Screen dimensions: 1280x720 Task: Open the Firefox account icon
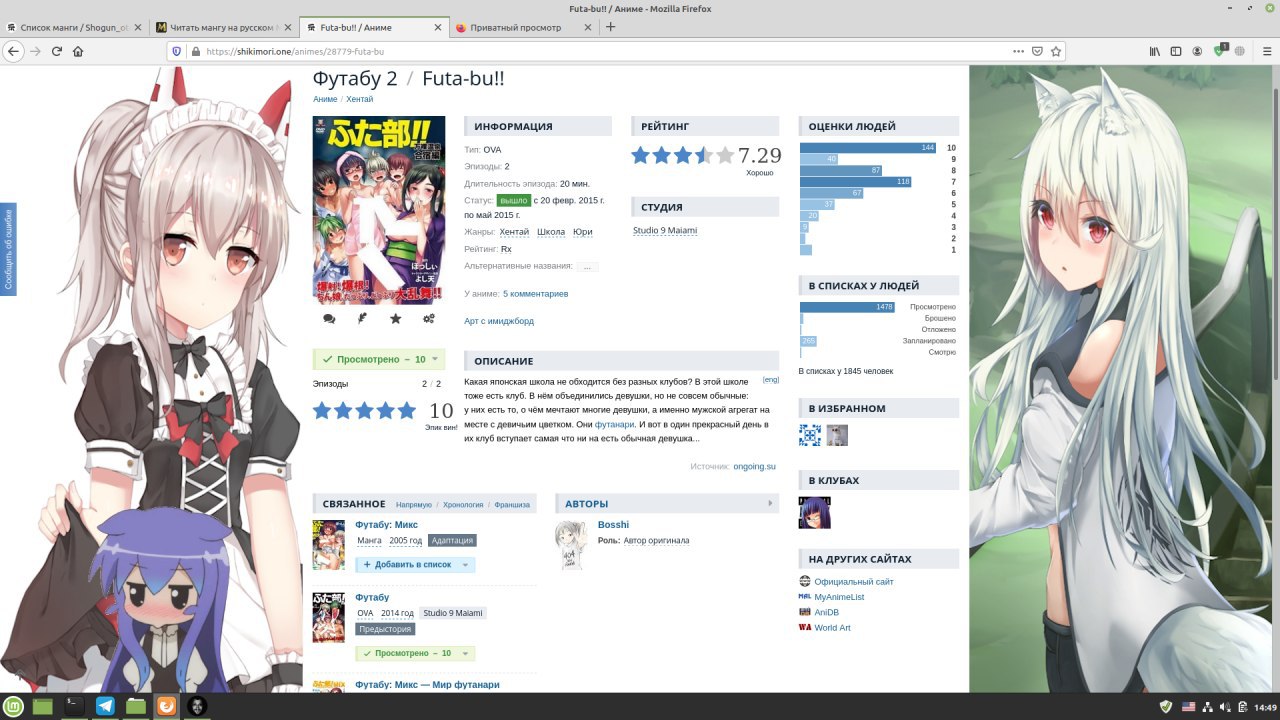(x=1197, y=51)
